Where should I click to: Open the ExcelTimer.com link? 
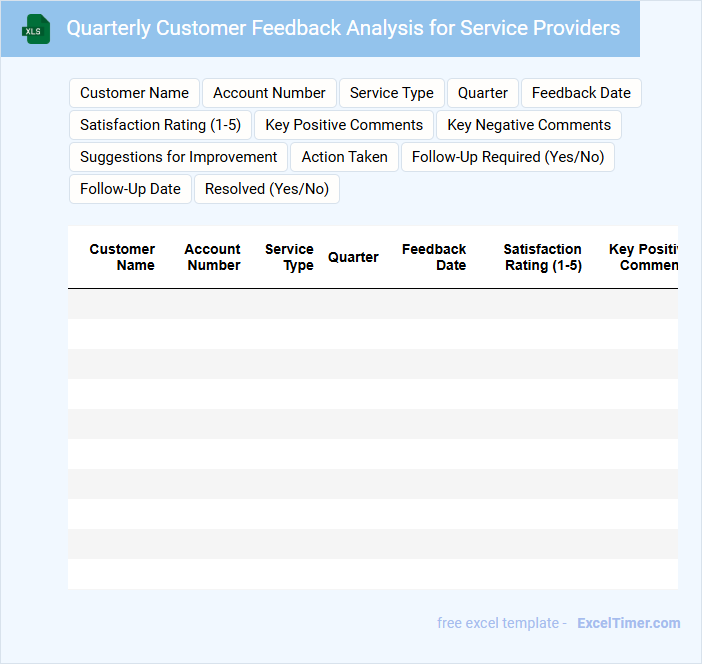pos(628,623)
